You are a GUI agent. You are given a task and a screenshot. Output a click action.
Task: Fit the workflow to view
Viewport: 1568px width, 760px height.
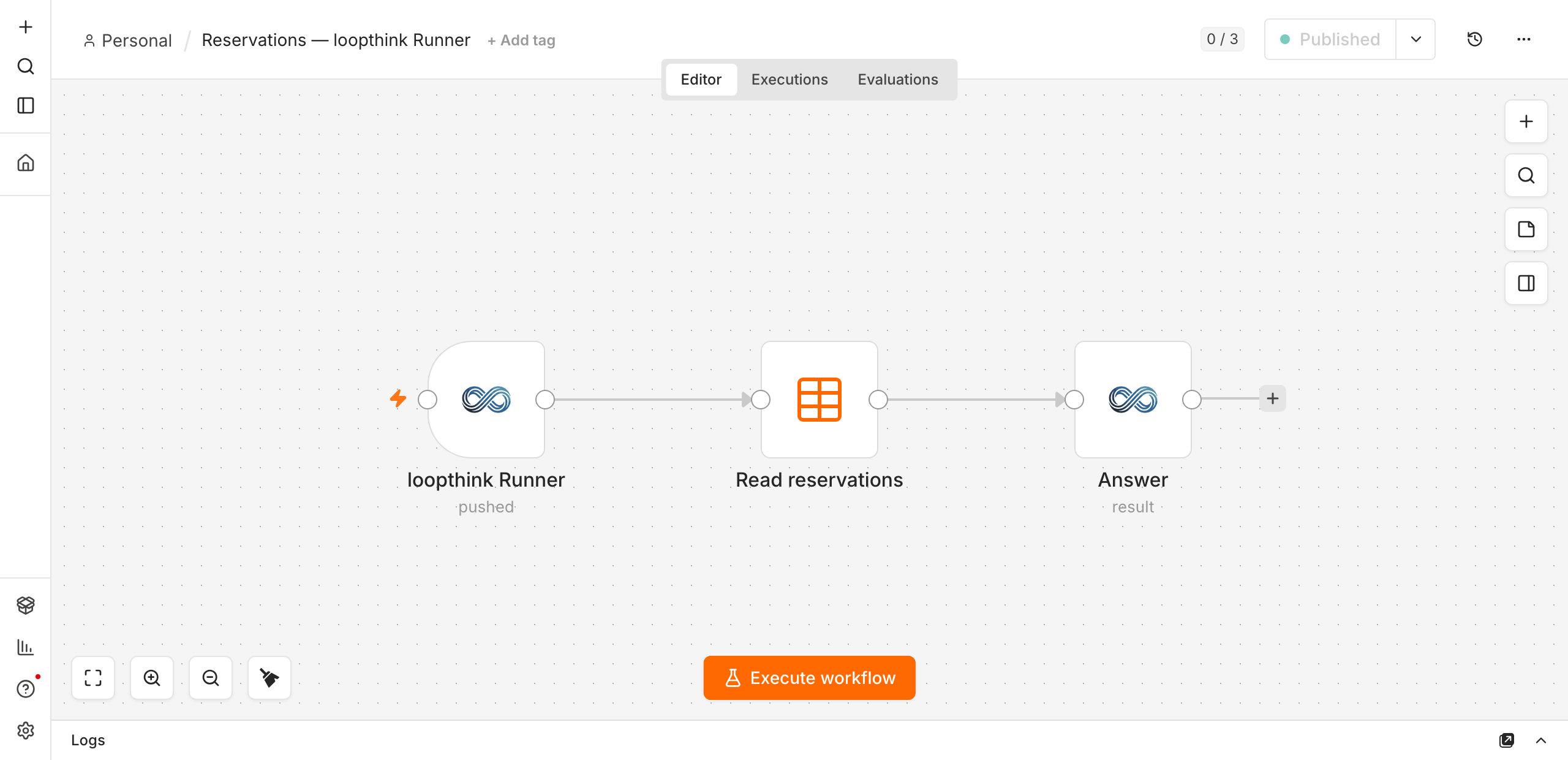point(93,678)
